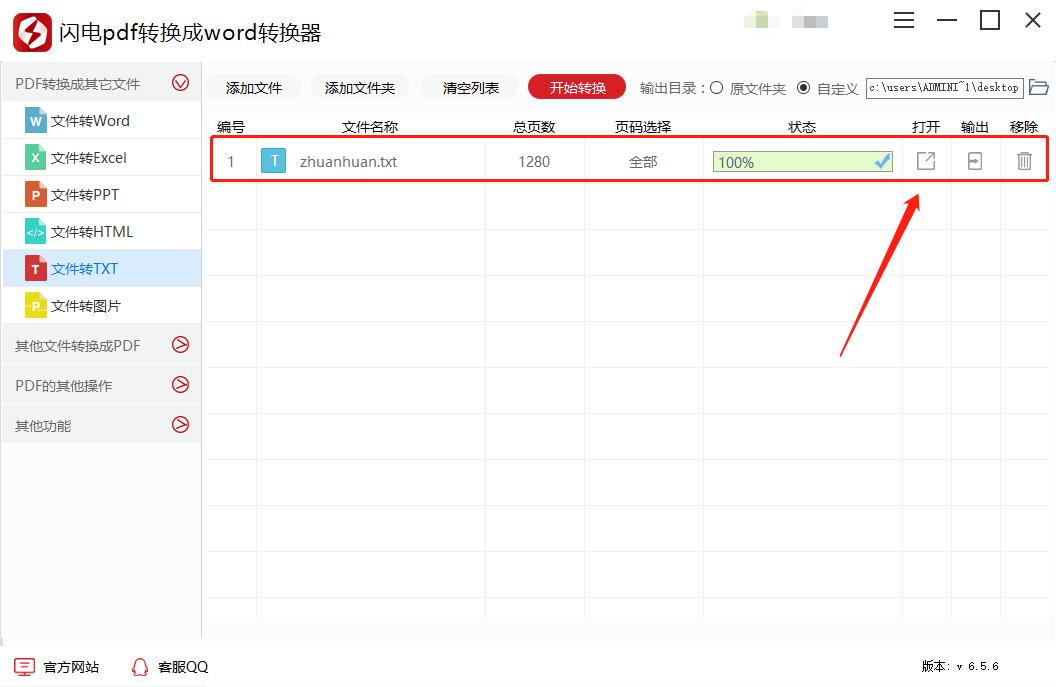Expand the 其他文件转换成PDF section

point(180,345)
